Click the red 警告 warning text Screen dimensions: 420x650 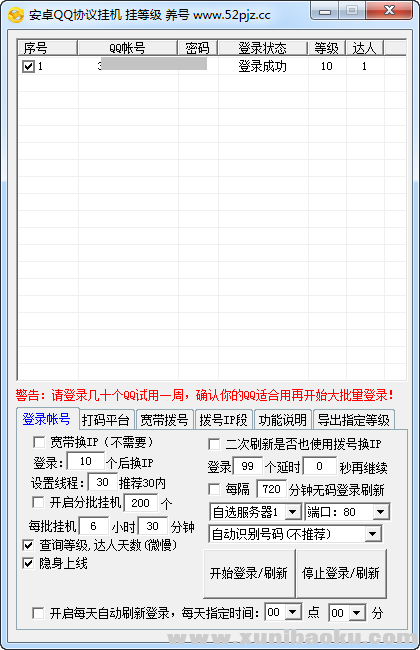click(x=204, y=395)
